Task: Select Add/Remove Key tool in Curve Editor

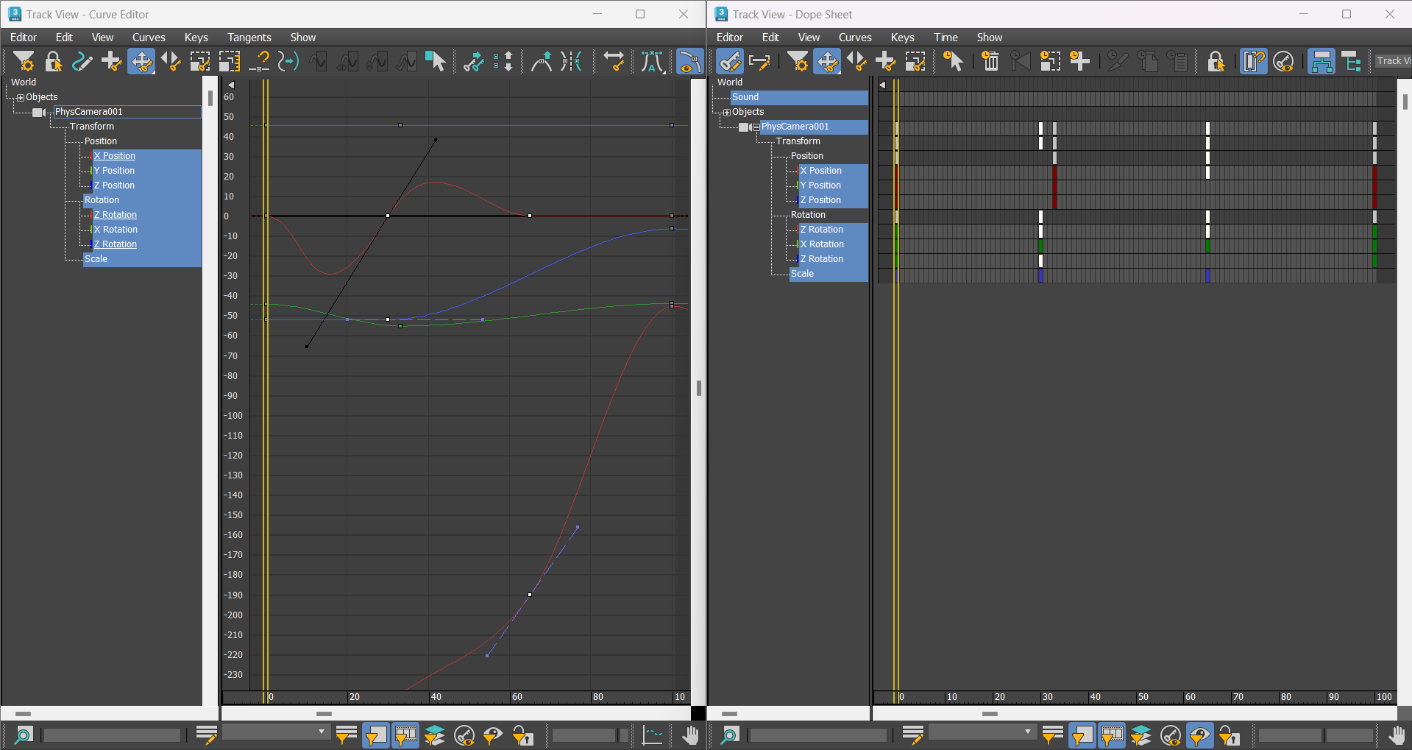Action: click(x=111, y=61)
